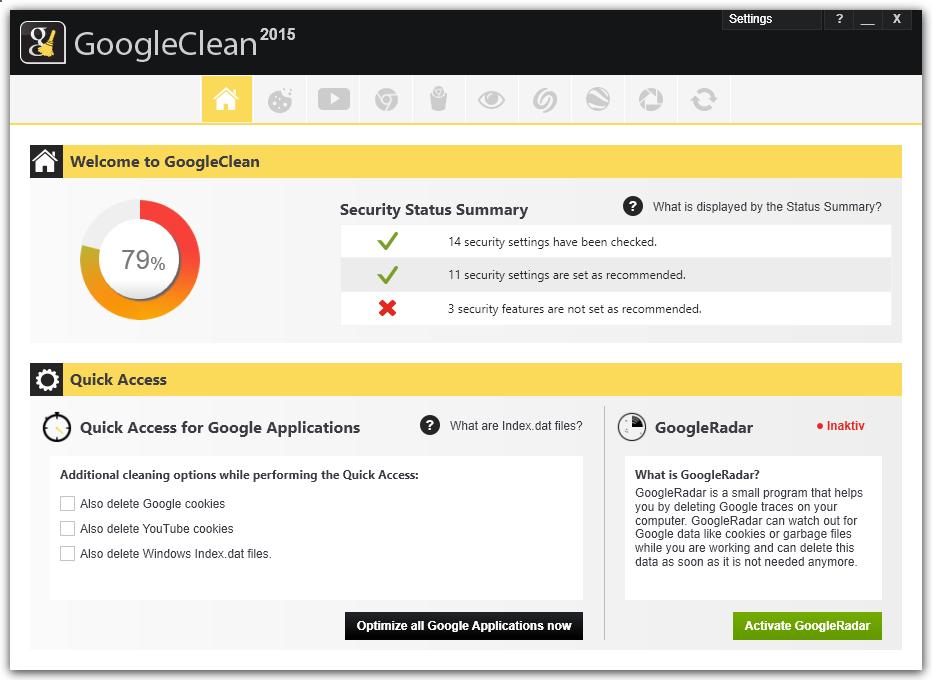Click checkmark beside 11 security settings recommended
Image resolution: width=932 pixels, height=680 pixels.
click(x=388, y=275)
